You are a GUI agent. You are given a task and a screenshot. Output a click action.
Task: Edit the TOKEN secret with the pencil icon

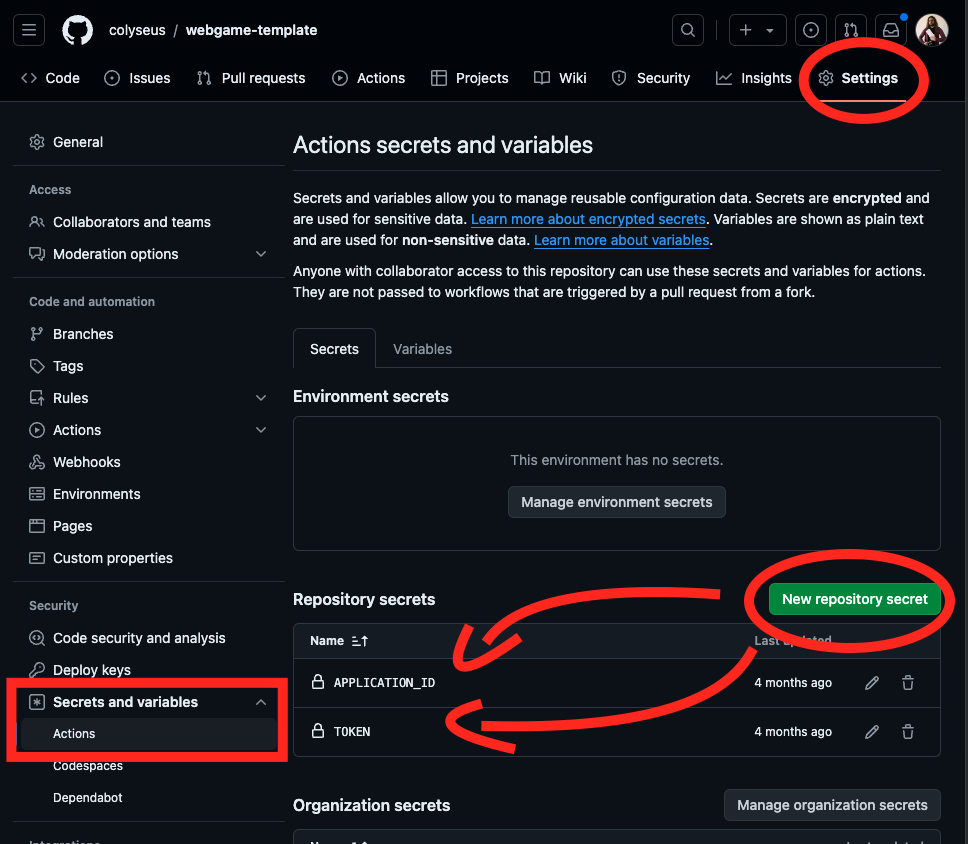871,731
